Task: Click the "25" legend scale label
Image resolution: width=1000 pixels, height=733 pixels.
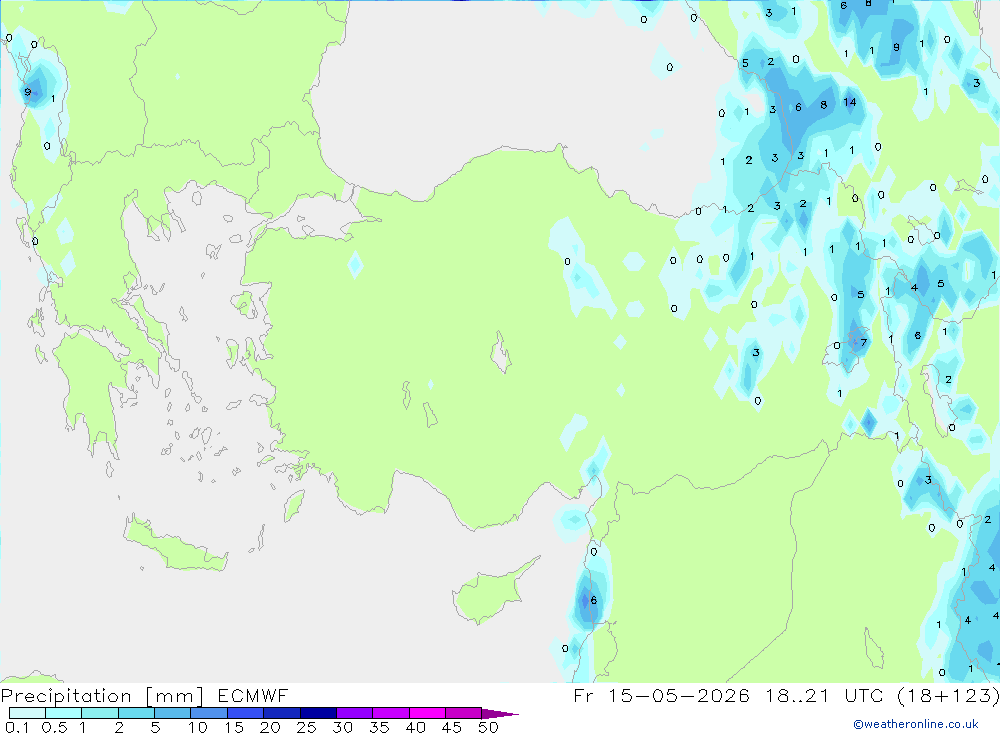Action: [x=307, y=727]
